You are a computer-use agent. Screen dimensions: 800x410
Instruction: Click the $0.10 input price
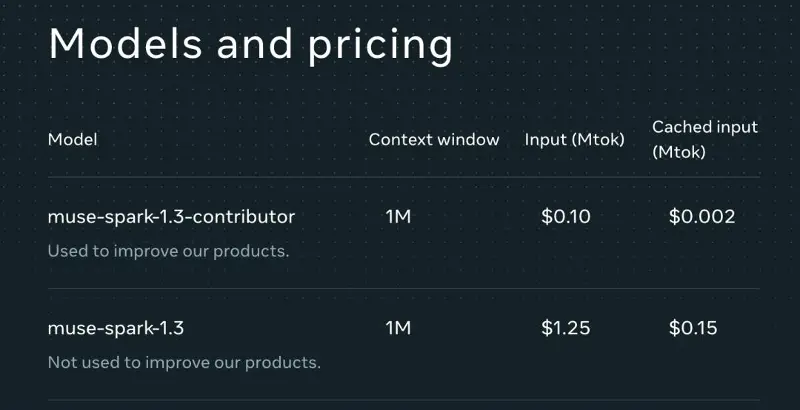click(x=566, y=217)
